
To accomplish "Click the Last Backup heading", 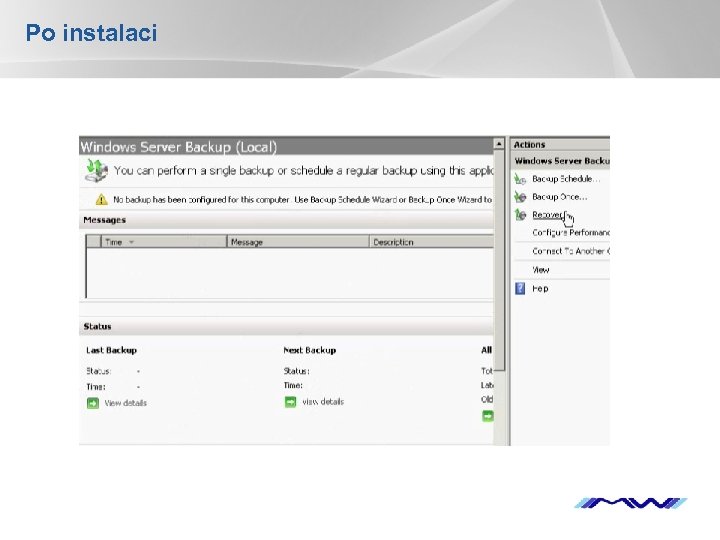I will coord(112,350).
